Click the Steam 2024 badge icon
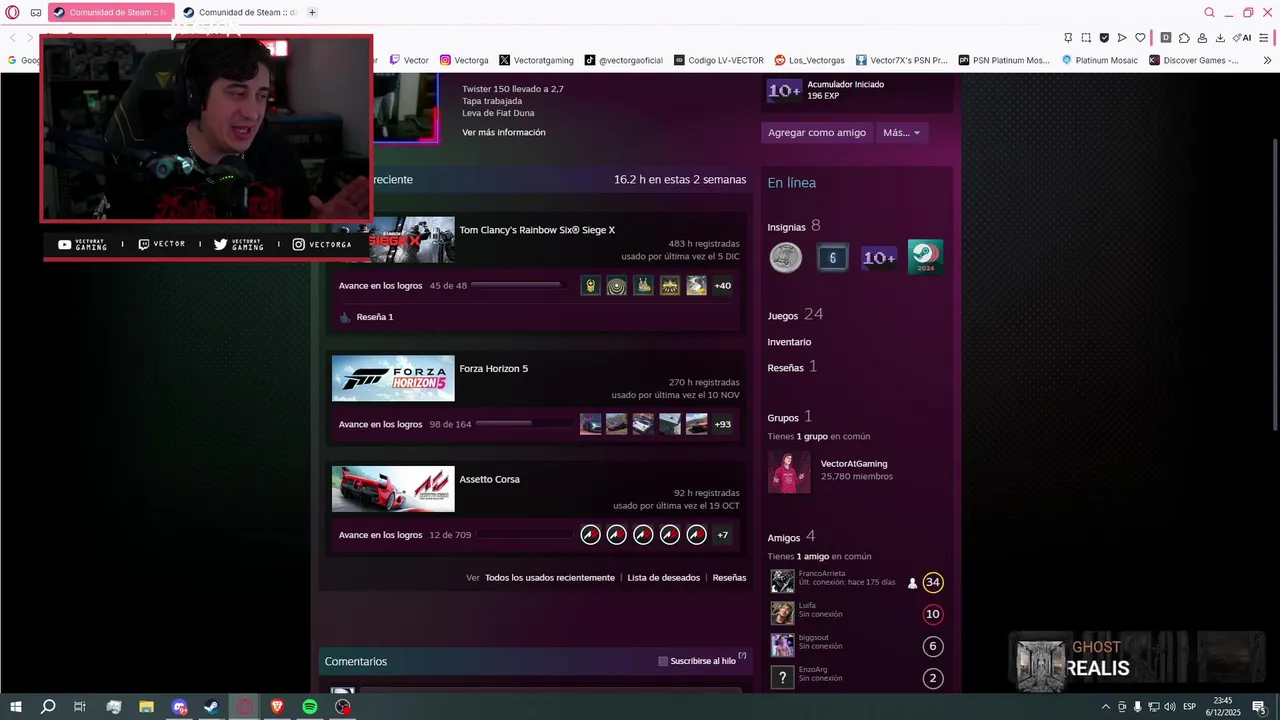 click(925, 257)
